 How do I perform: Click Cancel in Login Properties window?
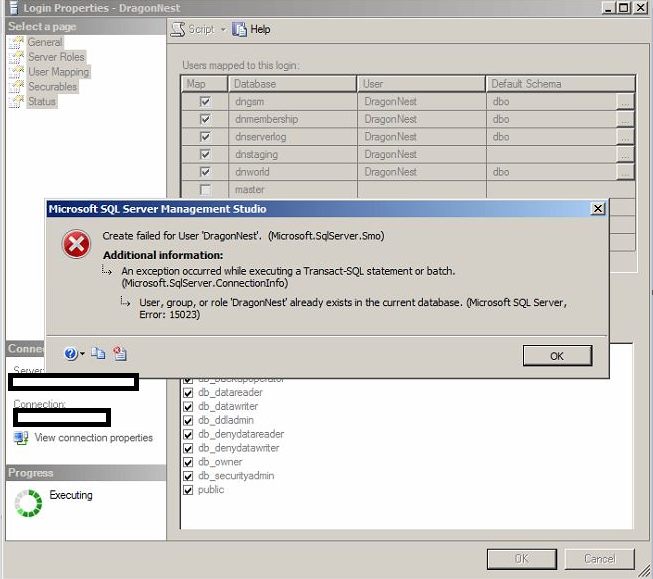pyautogui.click(x=600, y=559)
